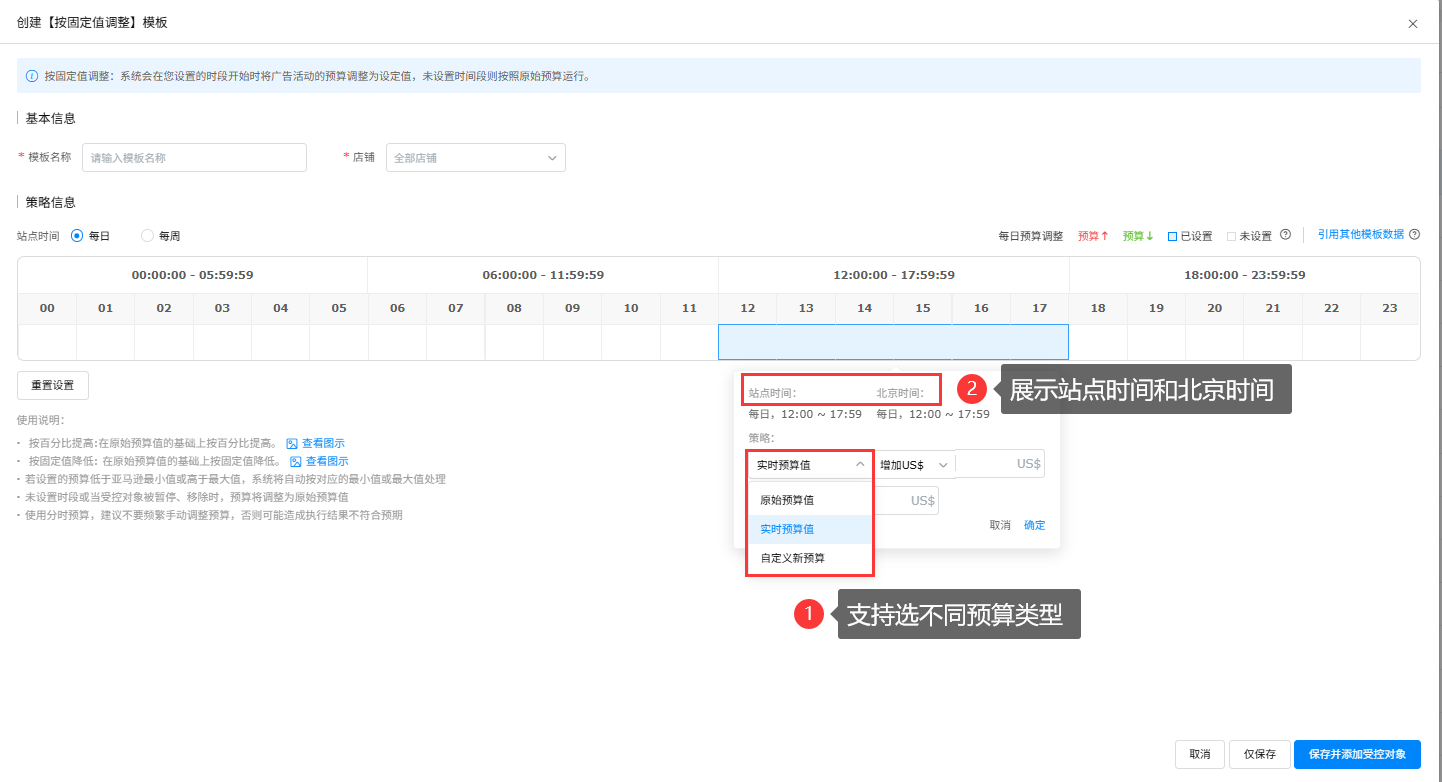The width and height of the screenshot is (1442, 782).
Task: Open the 引用其他模板数据 link
Action: 1360,235
